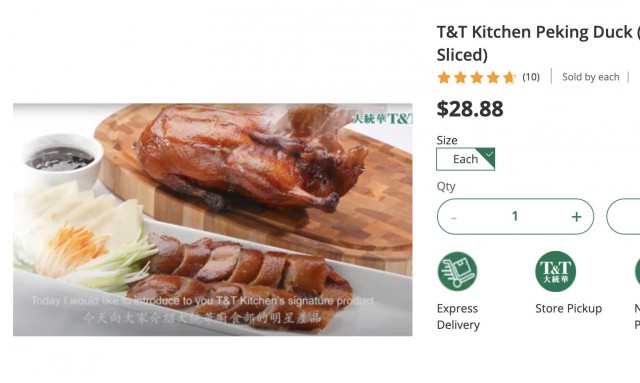Select the Each size option
Image resolution: width=640 pixels, height=383 pixels.
pos(465,159)
